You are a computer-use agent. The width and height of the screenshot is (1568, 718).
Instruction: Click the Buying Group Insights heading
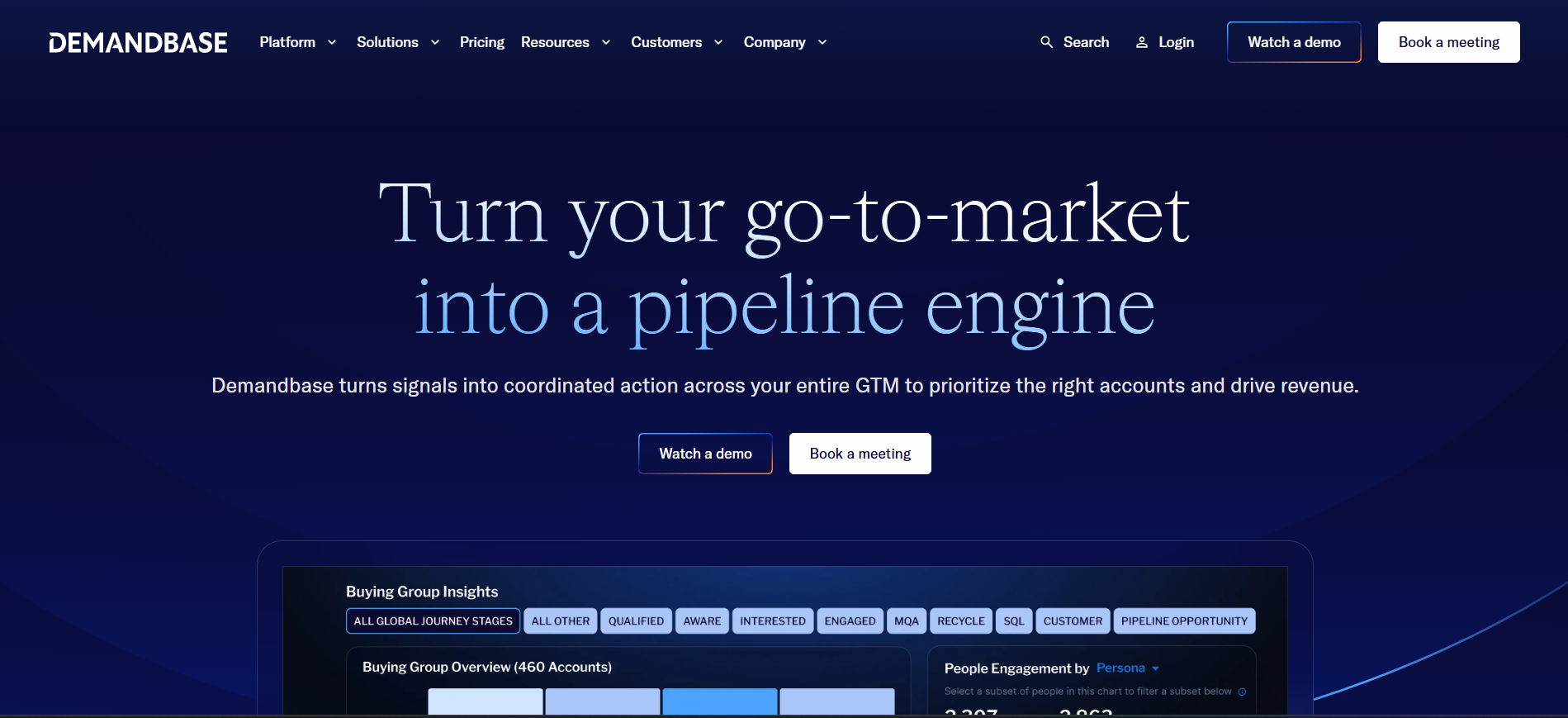coord(422,592)
